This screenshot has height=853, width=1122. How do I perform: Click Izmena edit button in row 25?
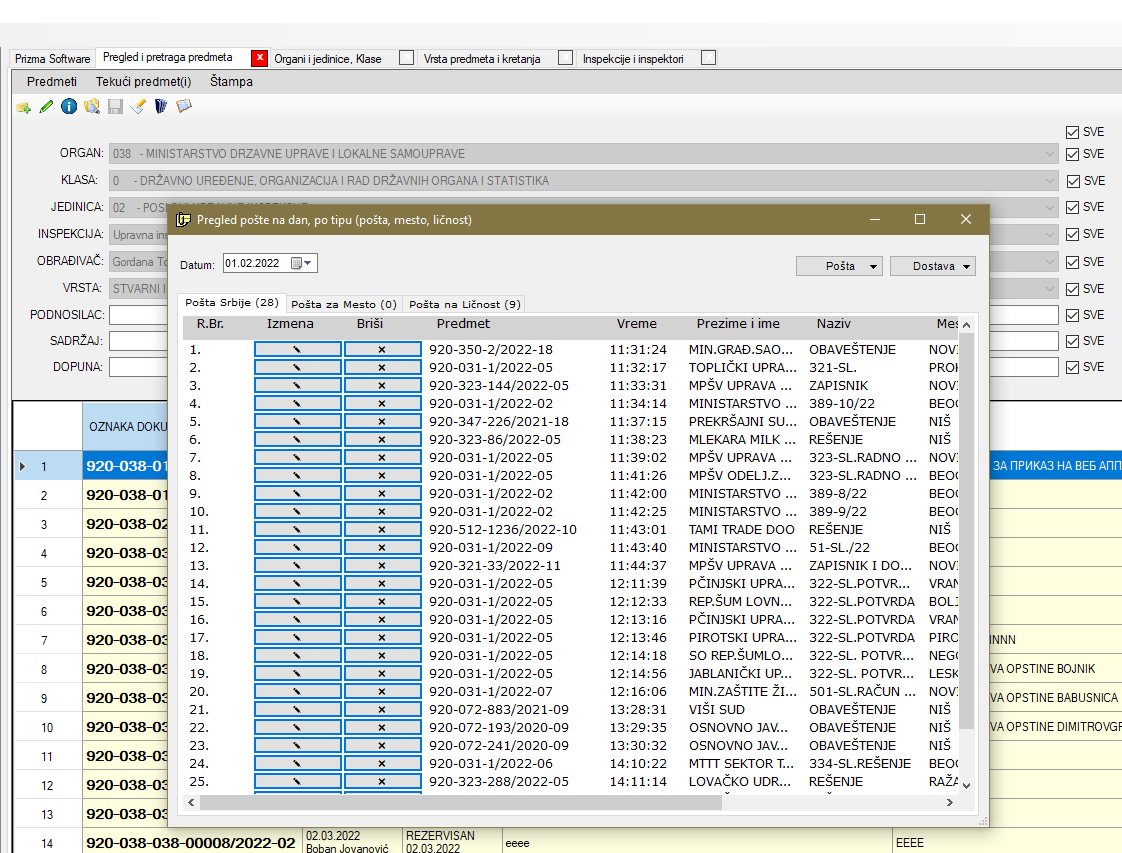coord(297,781)
